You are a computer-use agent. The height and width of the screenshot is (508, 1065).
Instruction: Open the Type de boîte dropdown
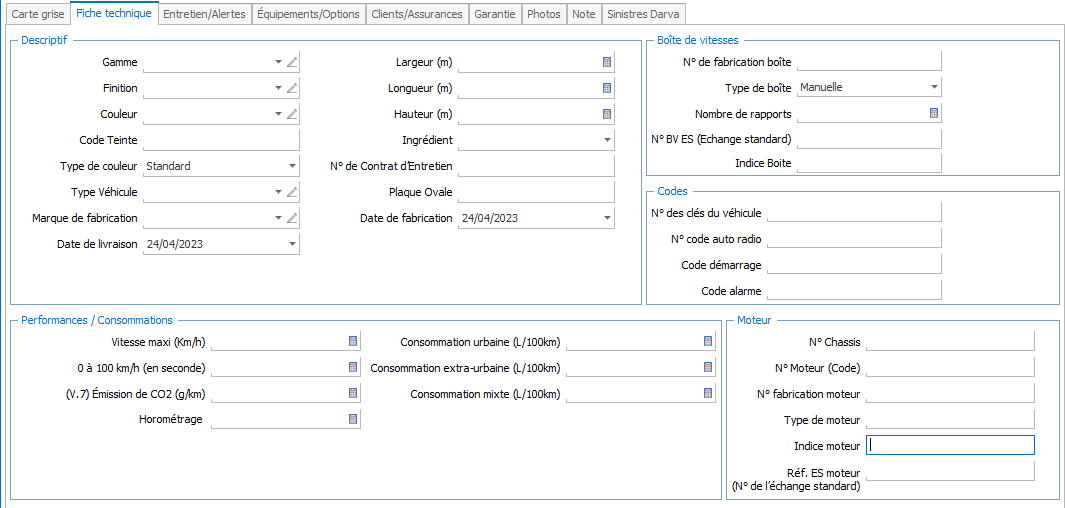[934, 87]
